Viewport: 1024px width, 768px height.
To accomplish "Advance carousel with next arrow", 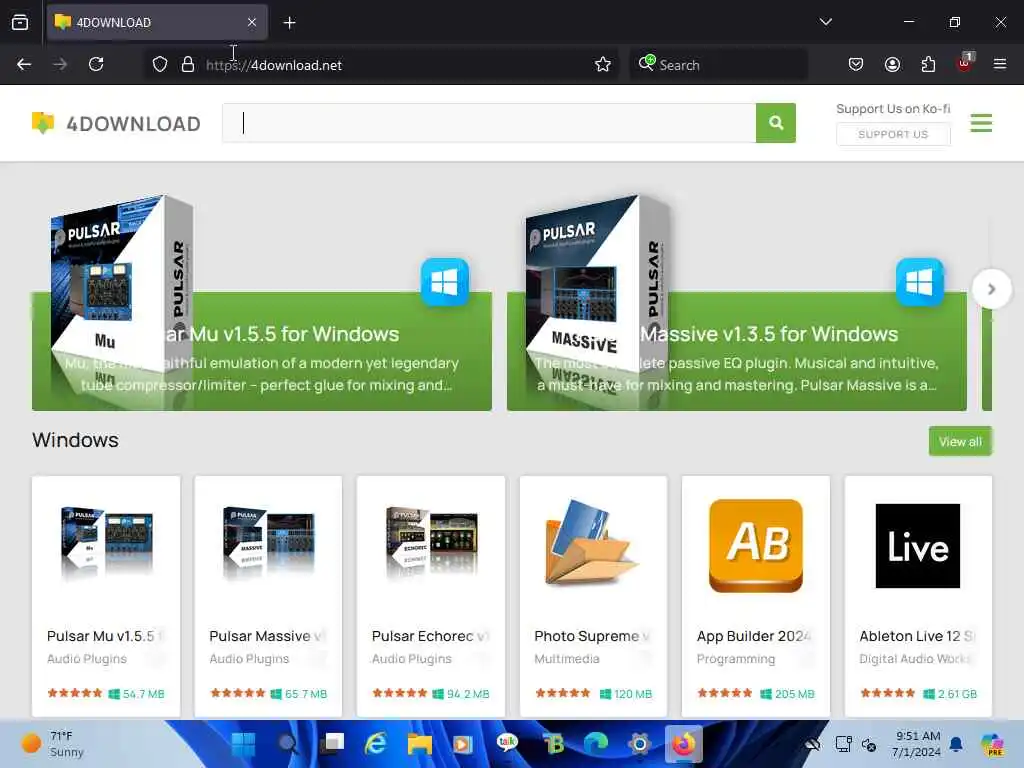I will (991, 289).
